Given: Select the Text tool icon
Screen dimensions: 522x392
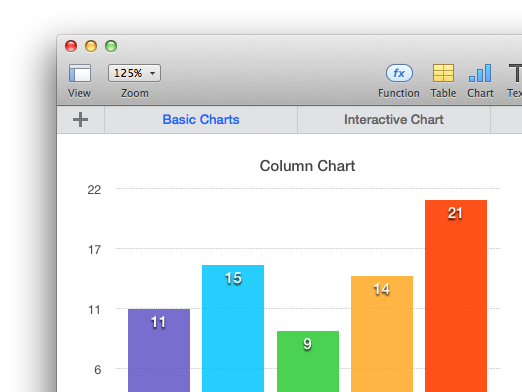Looking at the screenshot, I should pyautogui.click(x=515, y=73).
